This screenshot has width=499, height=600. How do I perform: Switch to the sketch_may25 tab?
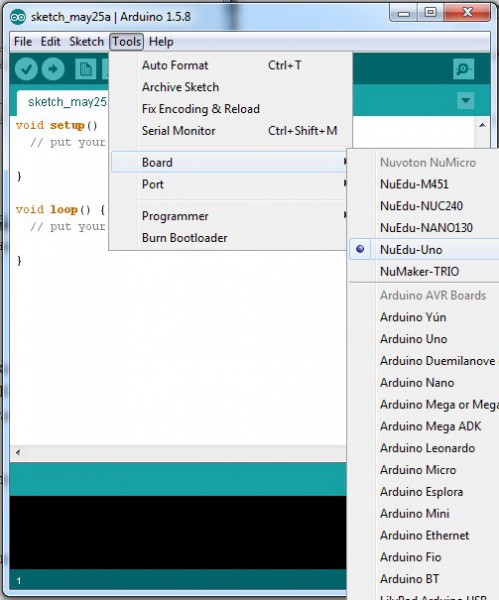(x=63, y=102)
